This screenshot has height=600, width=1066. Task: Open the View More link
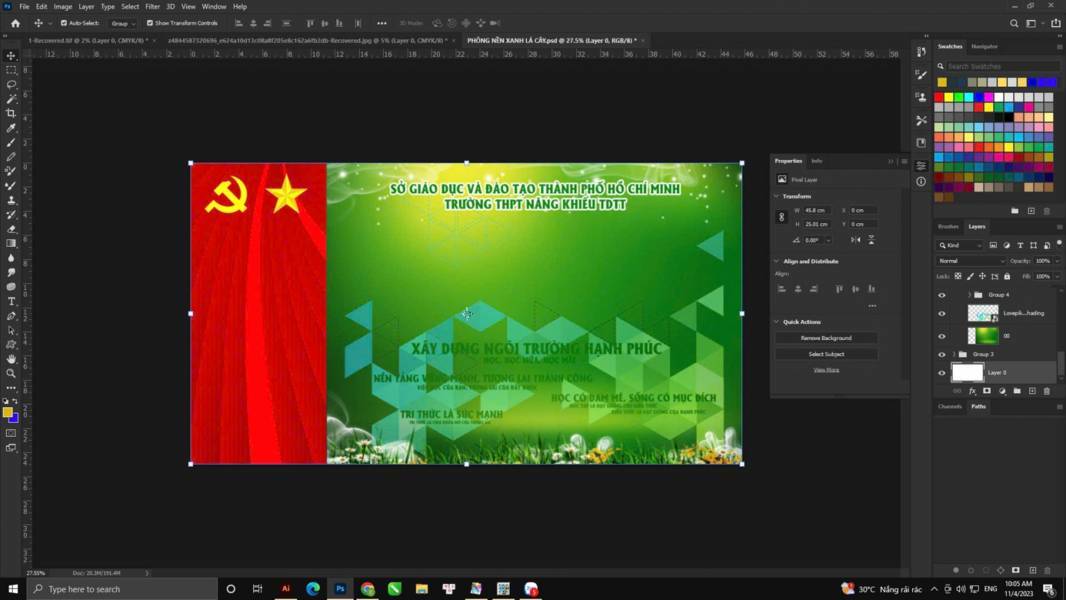(x=826, y=370)
